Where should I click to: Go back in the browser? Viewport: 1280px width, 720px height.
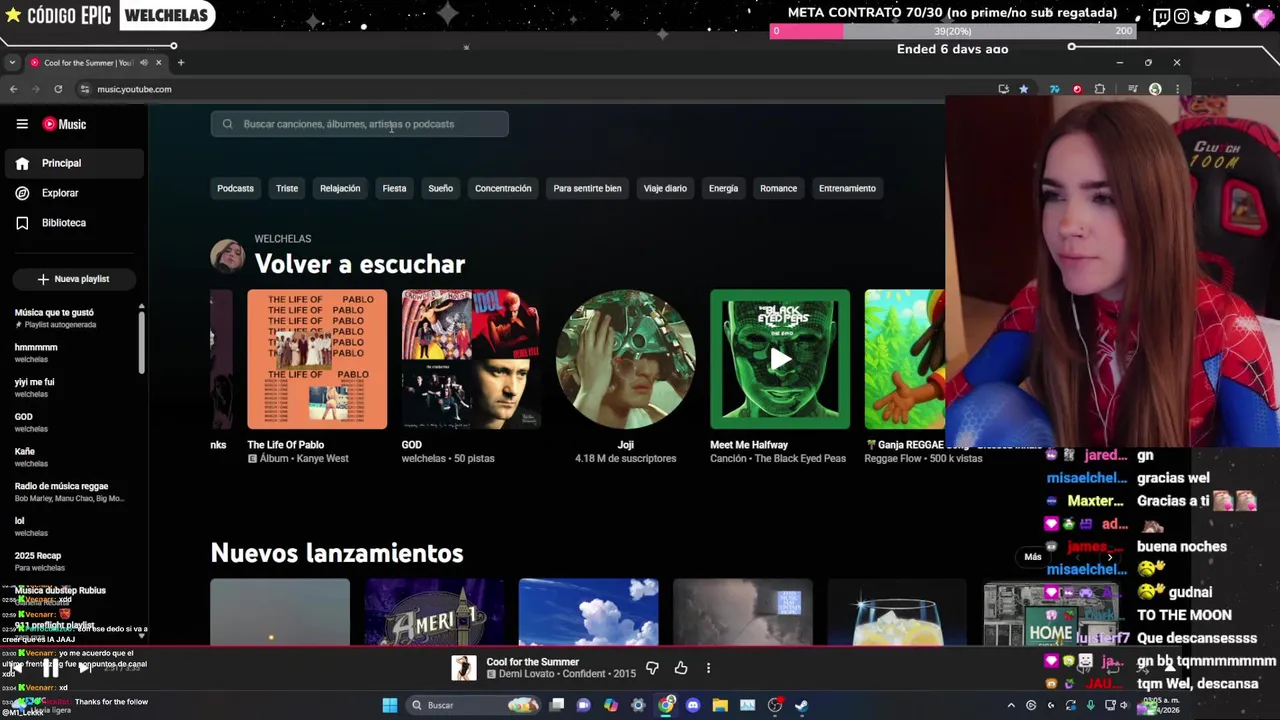pos(13,89)
